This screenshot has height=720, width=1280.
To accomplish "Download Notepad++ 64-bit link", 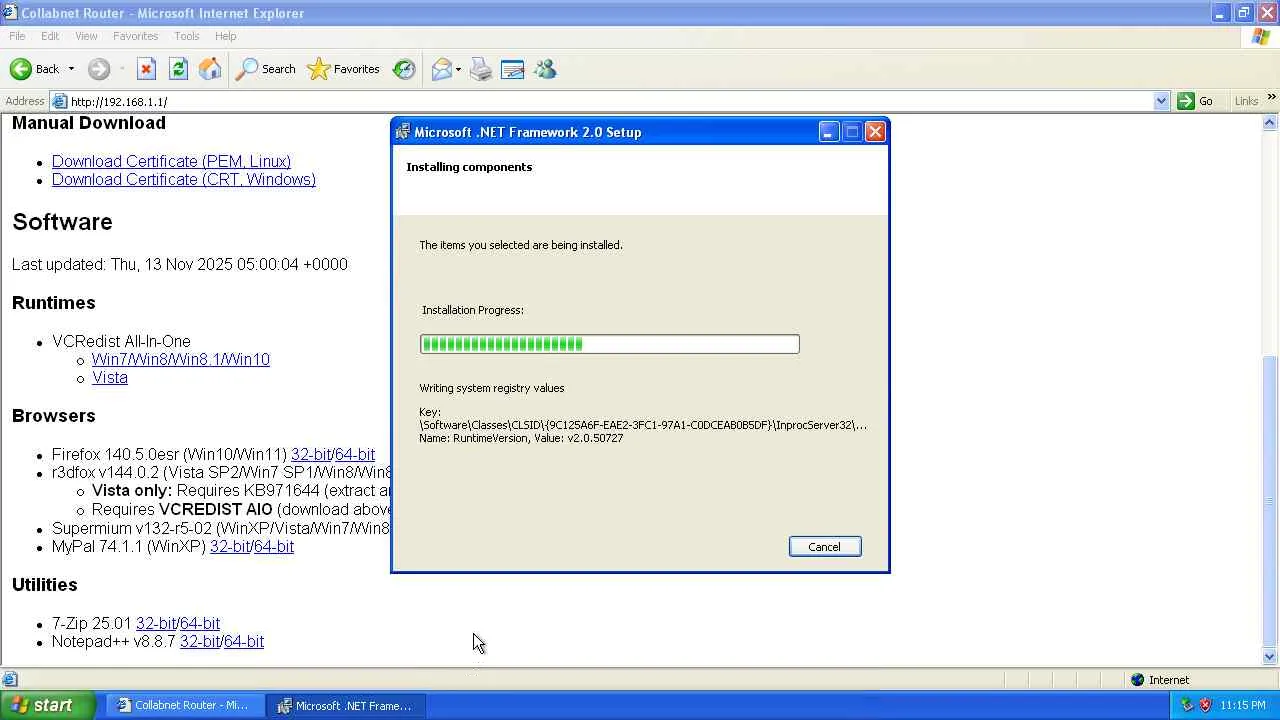I will point(244,642).
